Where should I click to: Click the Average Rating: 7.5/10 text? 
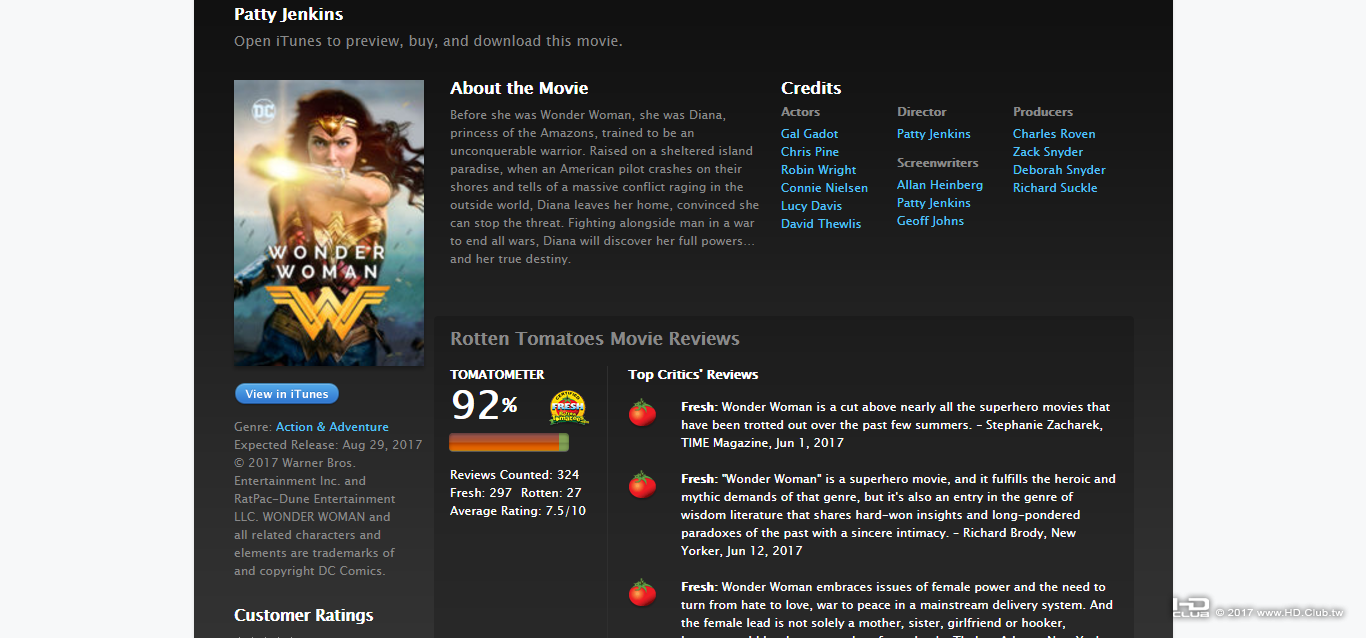click(518, 511)
